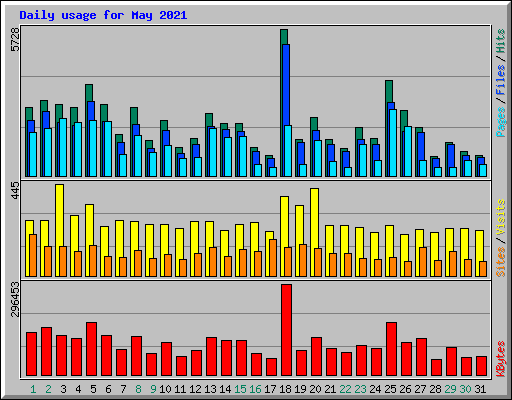Click the yellow "Visits" legend label

click(501, 218)
